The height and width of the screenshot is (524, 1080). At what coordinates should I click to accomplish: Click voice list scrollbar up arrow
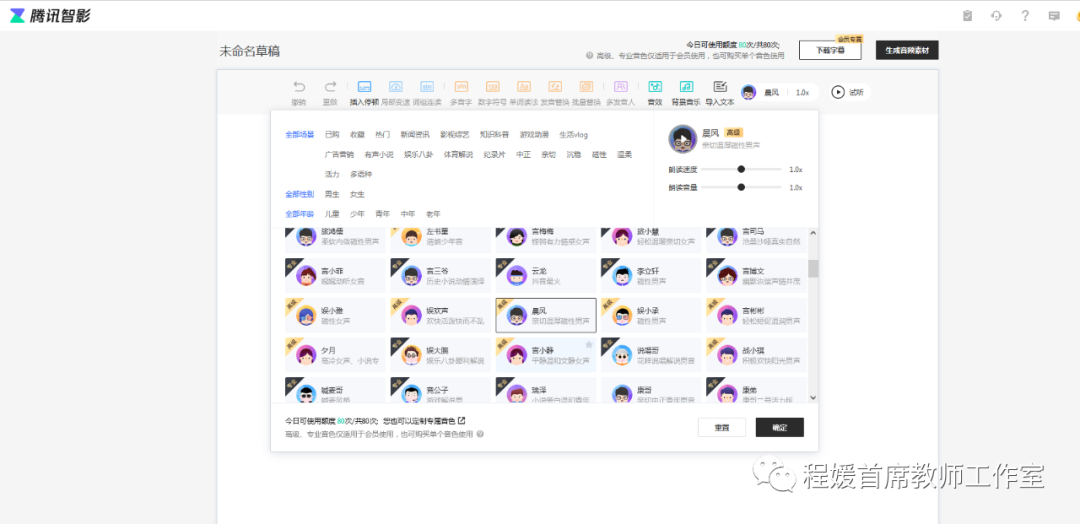[x=813, y=233]
